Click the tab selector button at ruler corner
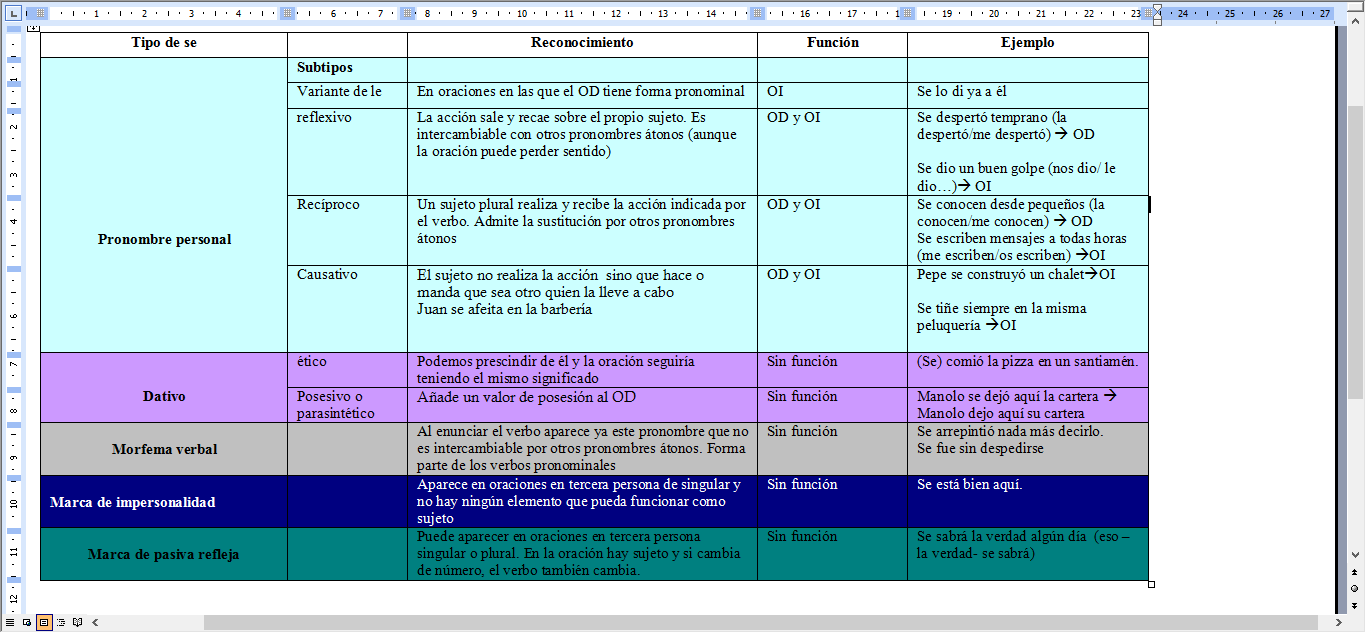This screenshot has width=1366, height=633. 11,13
